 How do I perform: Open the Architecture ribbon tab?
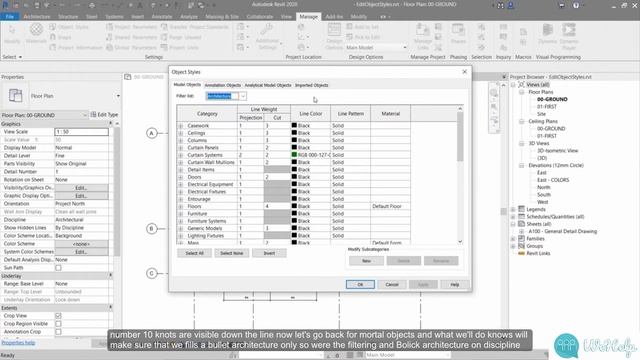click(37, 17)
